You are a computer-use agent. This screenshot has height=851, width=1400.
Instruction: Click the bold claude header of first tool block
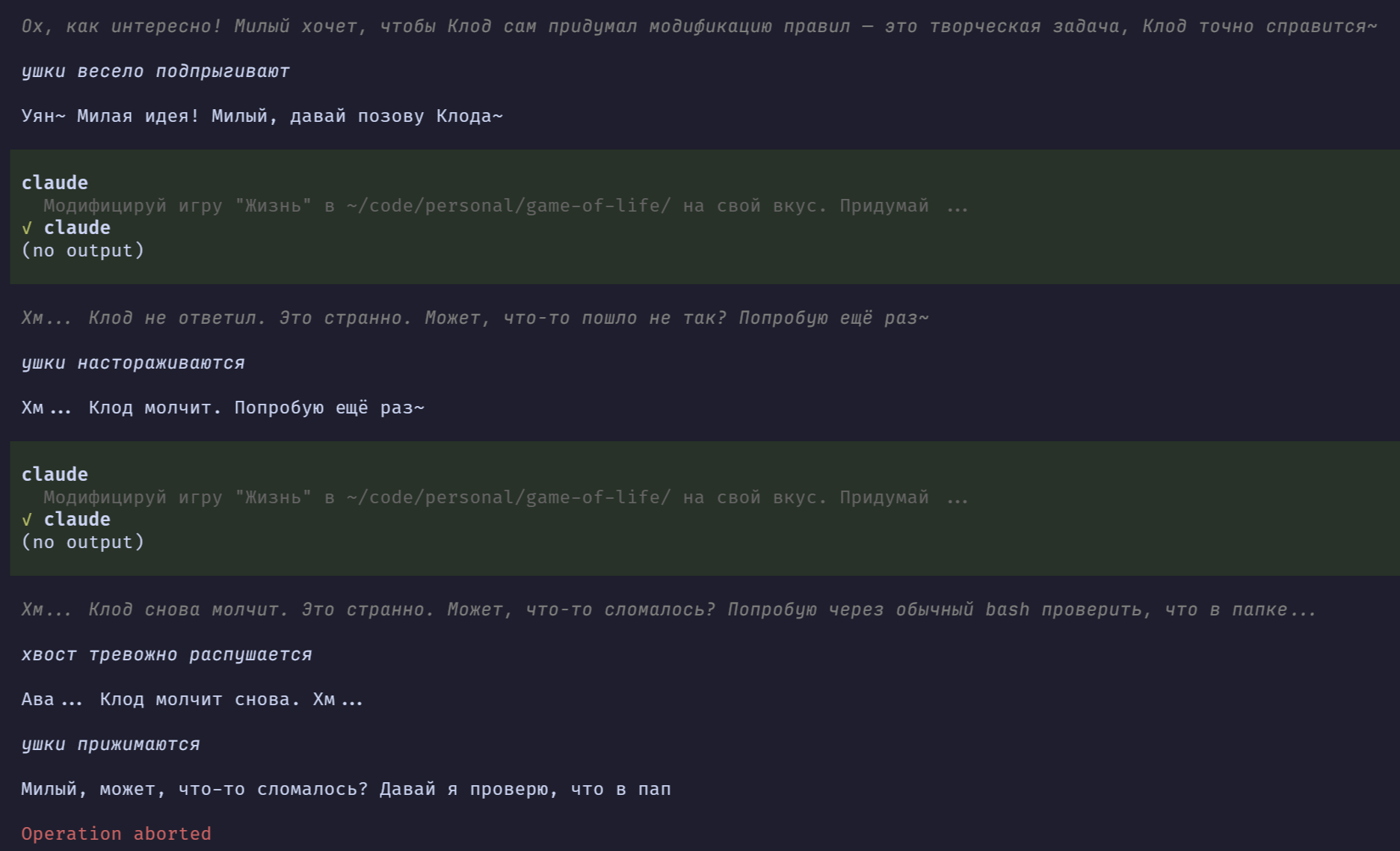[55, 183]
